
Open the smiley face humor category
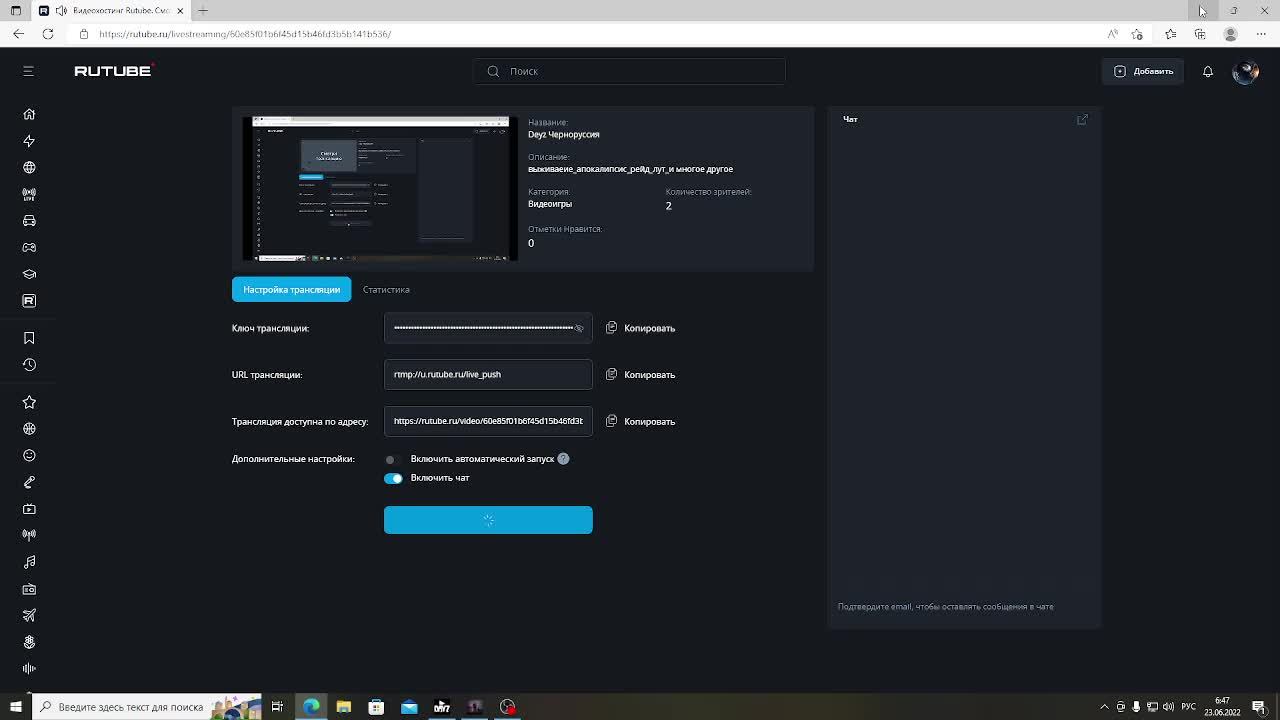click(29, 456)
